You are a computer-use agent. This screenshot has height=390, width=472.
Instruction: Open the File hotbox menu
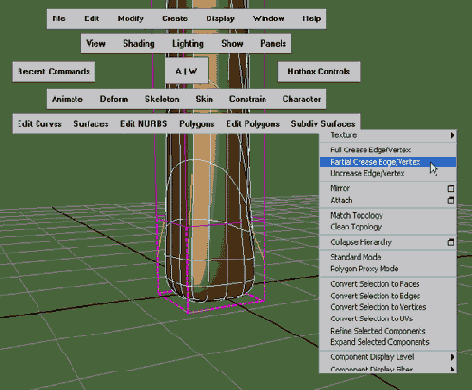(59, 19)
